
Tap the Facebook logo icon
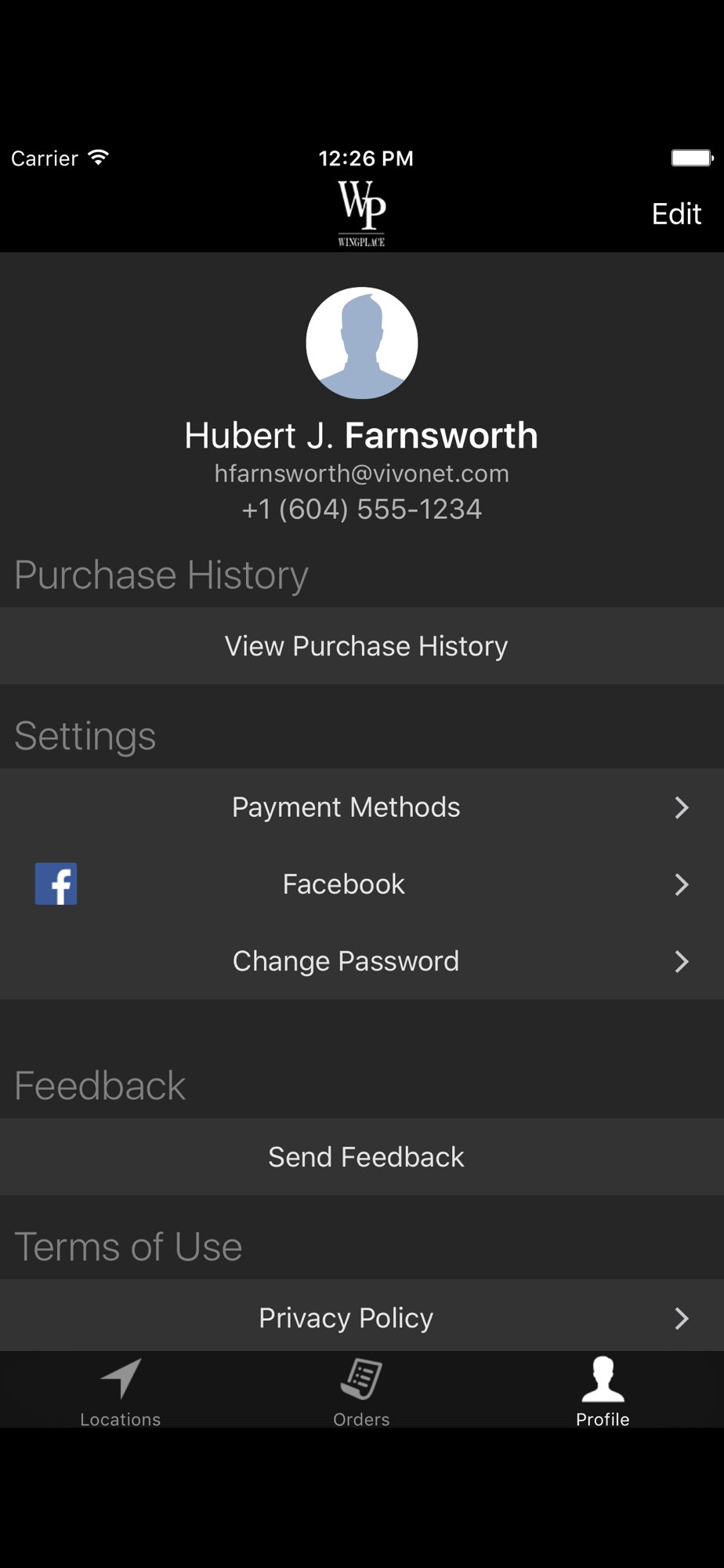tap(56, 884)
